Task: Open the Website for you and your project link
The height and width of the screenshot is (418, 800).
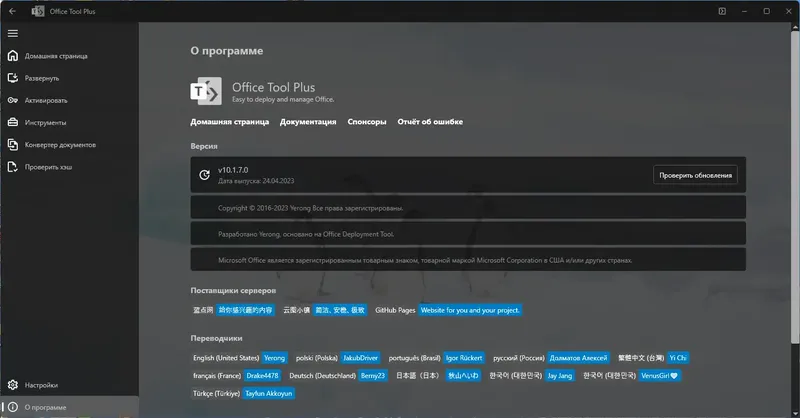Action: click(470, 310)
